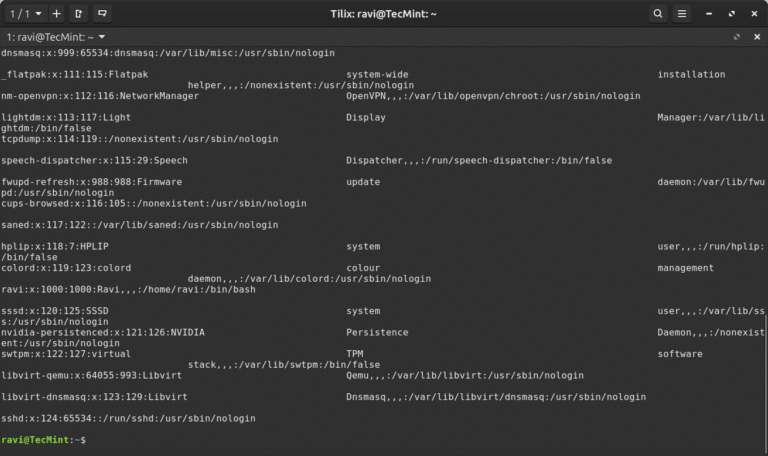The height and width of the screenshot is (456, 768).
Task: Click saned:x:117:122 line
Action: coord(140,225)
